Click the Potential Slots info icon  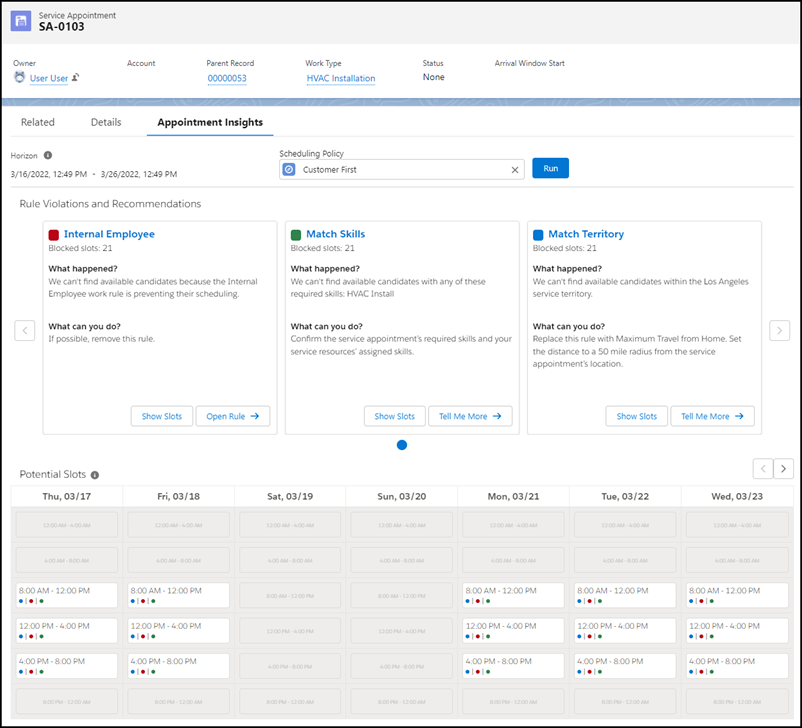click(x=95, y=476)
